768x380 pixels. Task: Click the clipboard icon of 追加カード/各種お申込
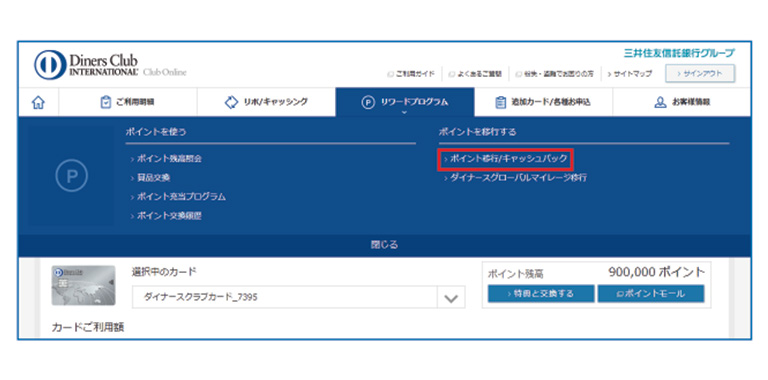tap(501, 102)
